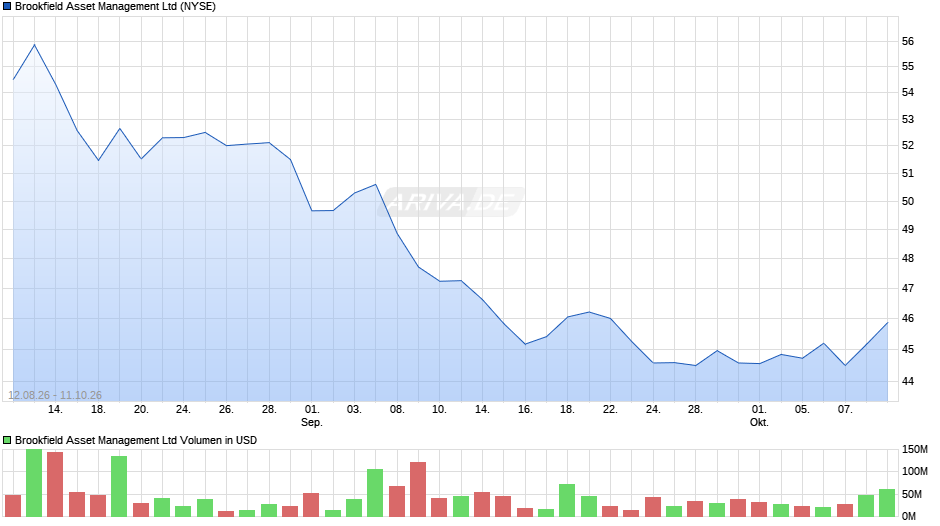Viewport: 940px width, 526px height.
Task: Click the tall red volume bar next to the 150M bar
Action: (x=55, y=484)
